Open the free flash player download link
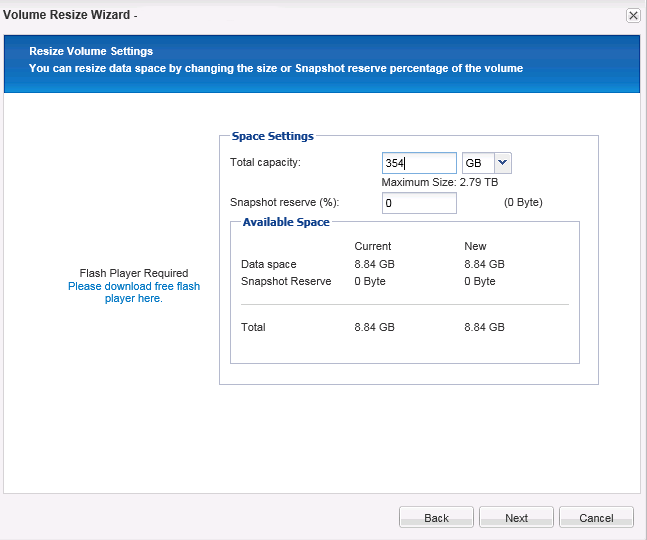 pos(134,292)
